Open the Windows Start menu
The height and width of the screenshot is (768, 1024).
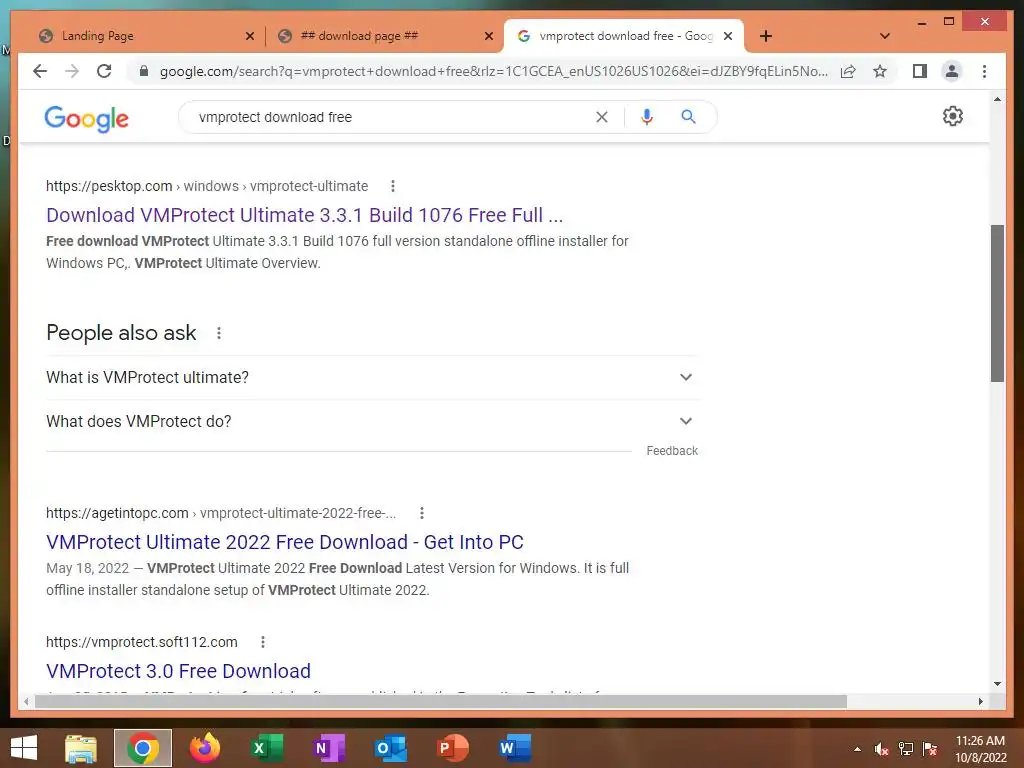pyautogui.click(x=24, y=748)
